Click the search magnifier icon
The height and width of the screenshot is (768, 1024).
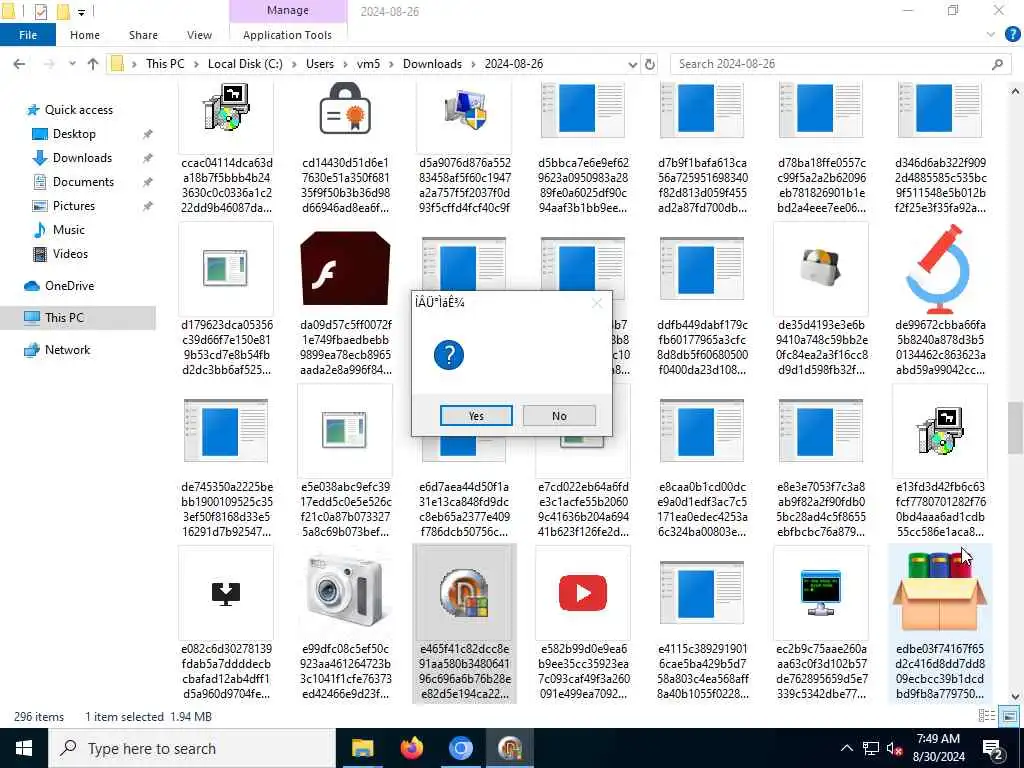click(997, 64)
